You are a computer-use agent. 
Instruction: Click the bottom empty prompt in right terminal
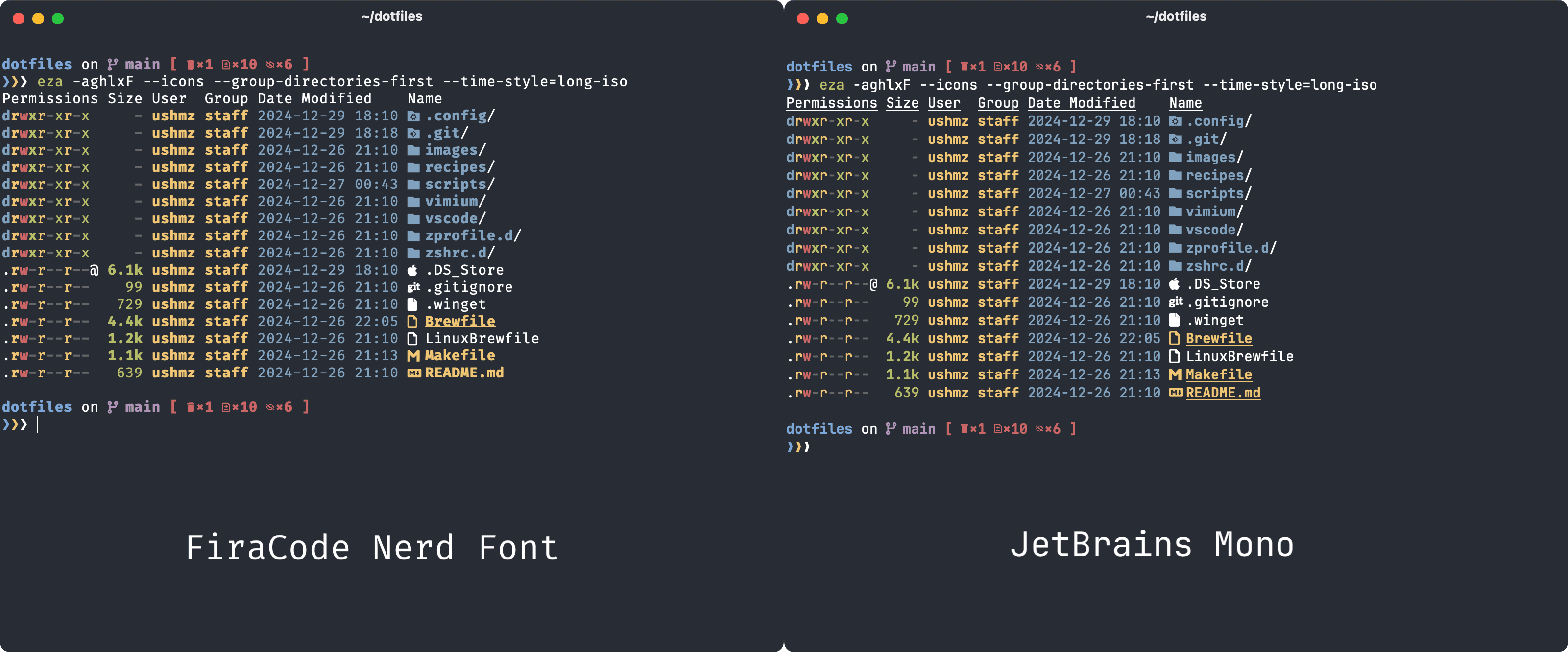[x=798, y=446]
